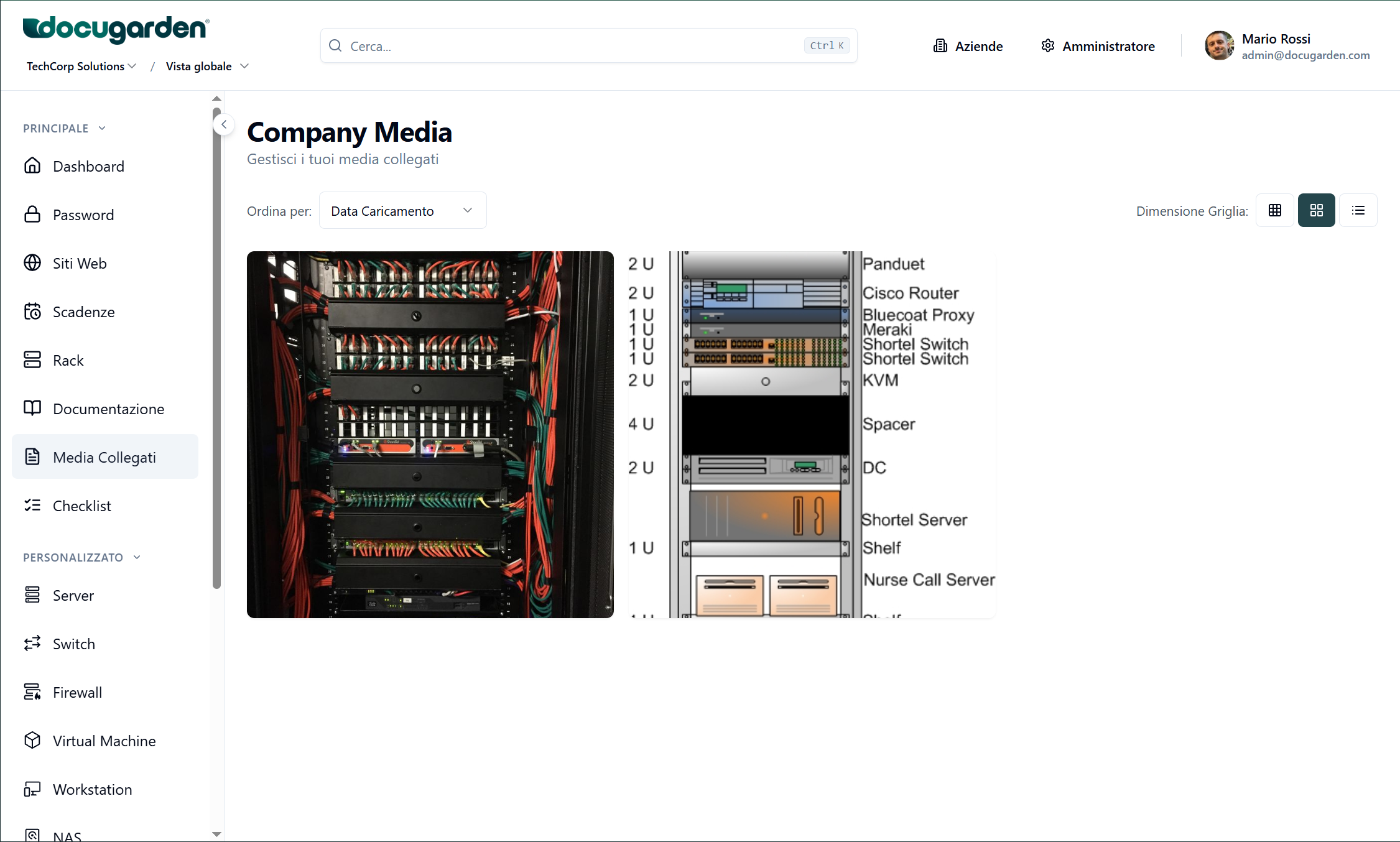Click the NAS drive icon
The height and width of the screenshot is (842, 1400).
click(x=32, y=835)
